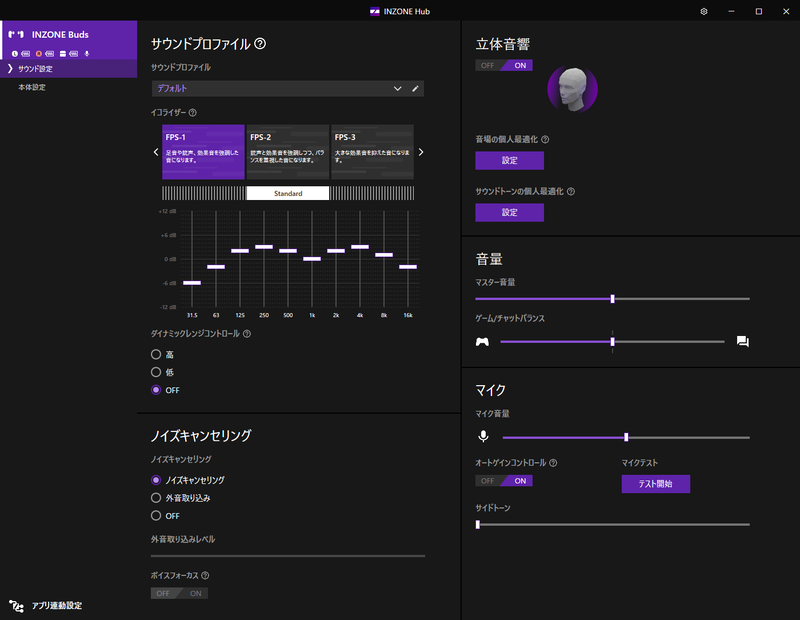Toggle spatial sound ON/OFF switch
The height and width of the screenshot is (620, 800).
tap(504, 65)
